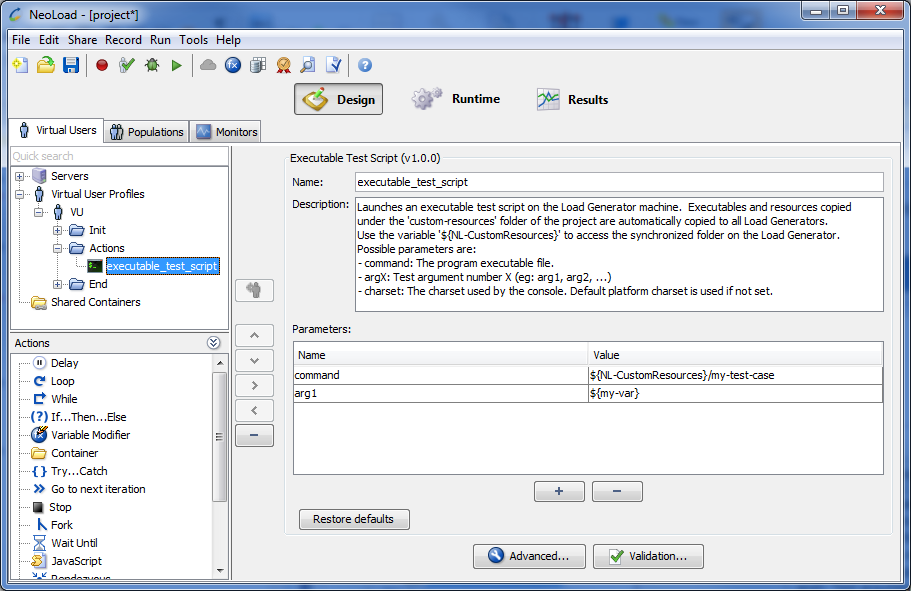Open the Advanced... settings

529,556
